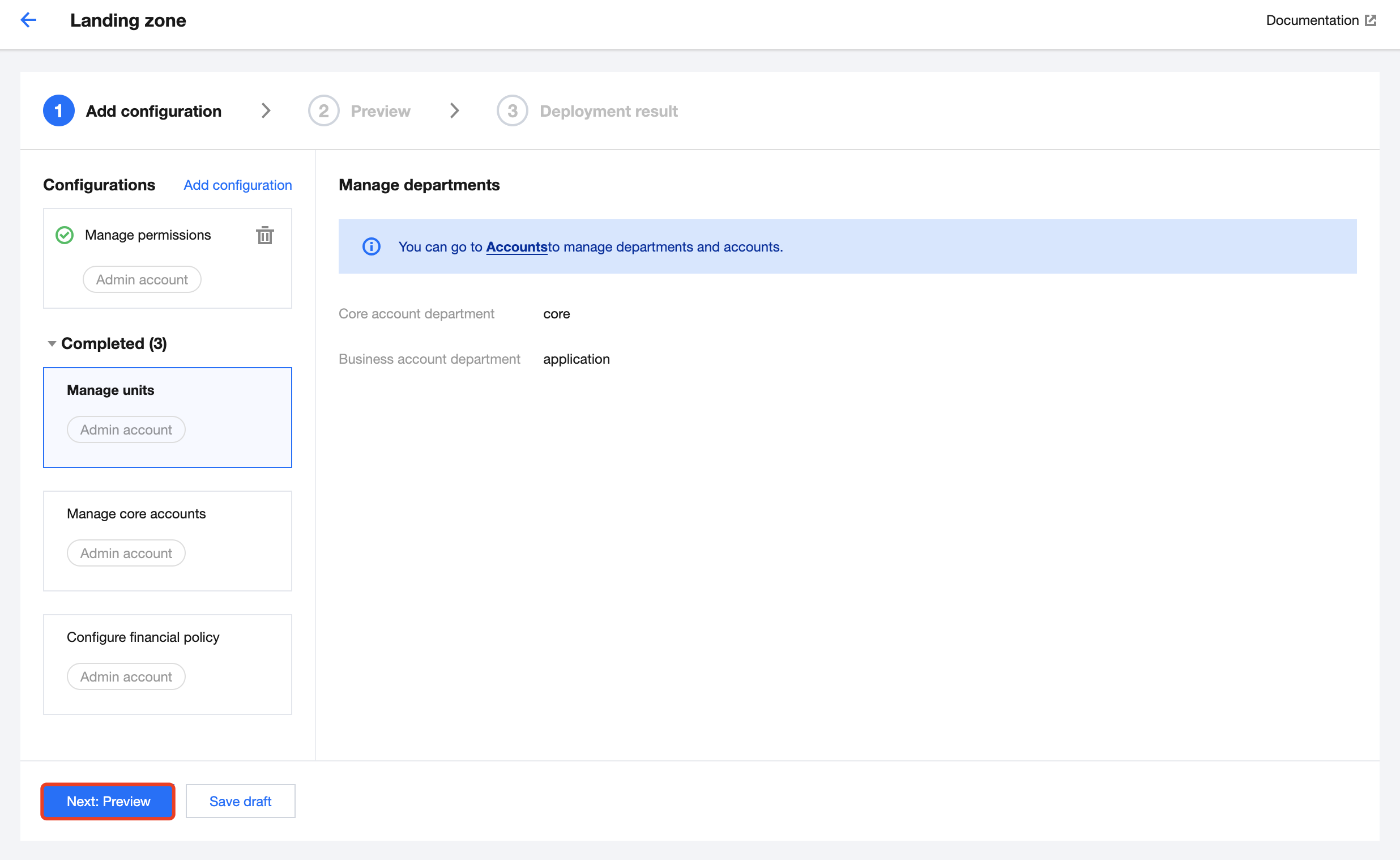The height and width of the screenshot is (860, 1400).
Task: Click the step 2 Preview circle
Action: click(x=323, y=111)
